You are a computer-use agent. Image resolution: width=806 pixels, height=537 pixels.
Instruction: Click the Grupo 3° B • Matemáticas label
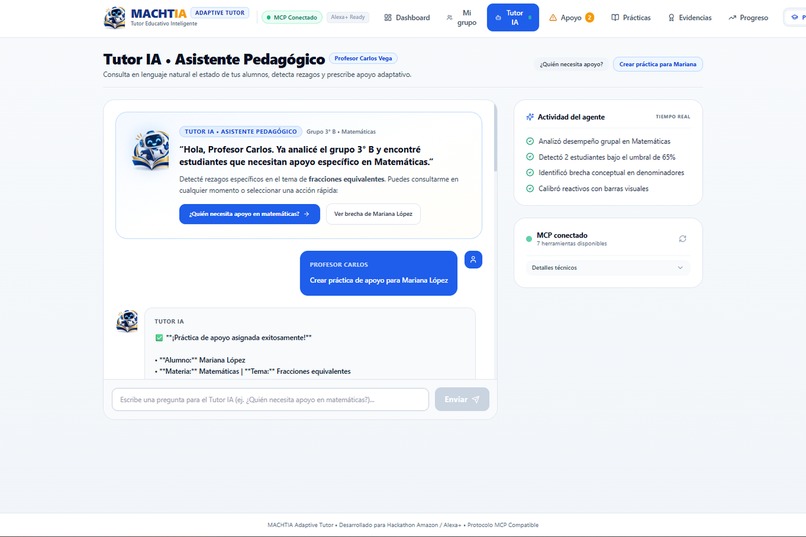pyautogui.click(x=341, y=132)
